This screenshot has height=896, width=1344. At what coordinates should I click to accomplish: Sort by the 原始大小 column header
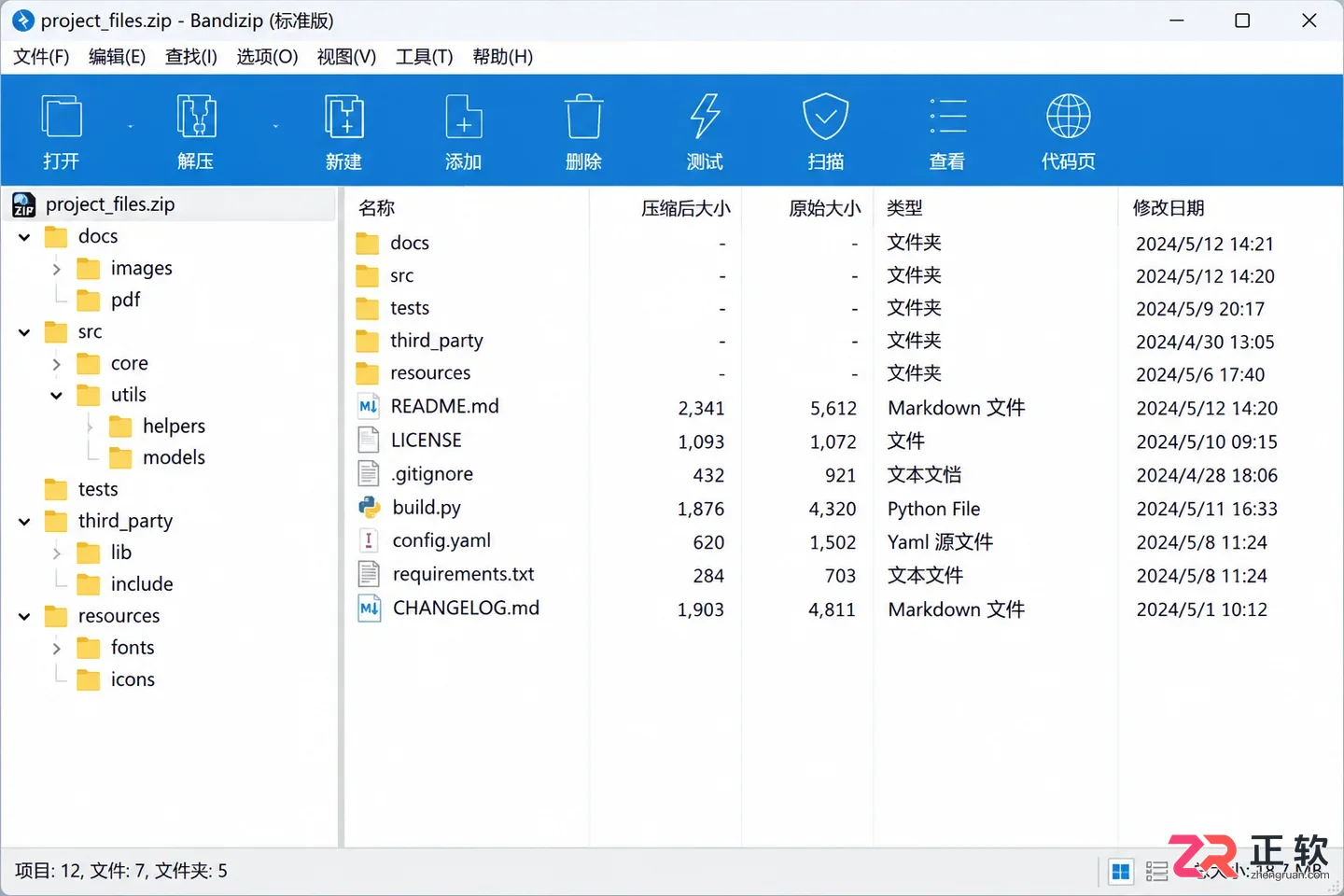click(x=825, y=208)
